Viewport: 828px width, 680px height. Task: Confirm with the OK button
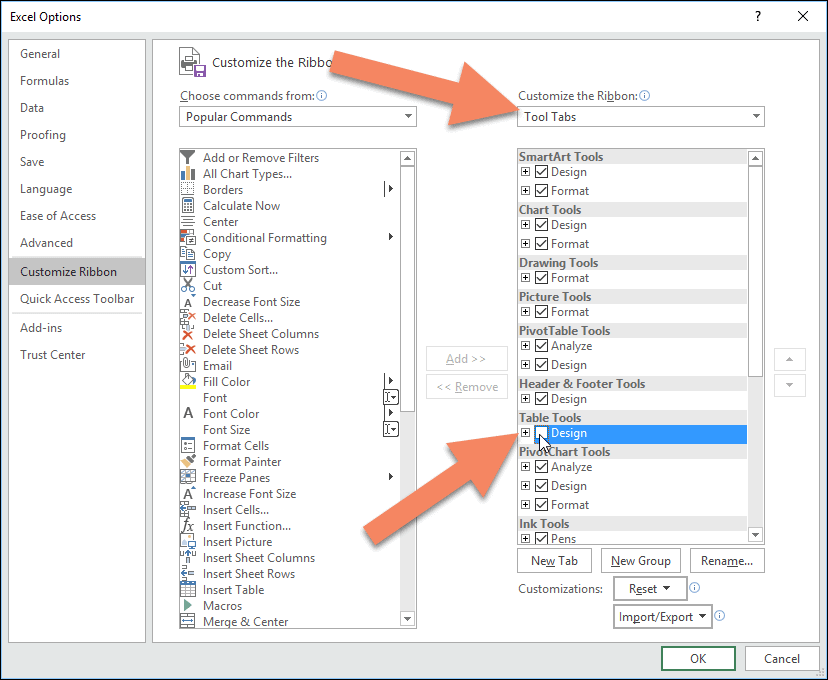click(x=698, y=658)
